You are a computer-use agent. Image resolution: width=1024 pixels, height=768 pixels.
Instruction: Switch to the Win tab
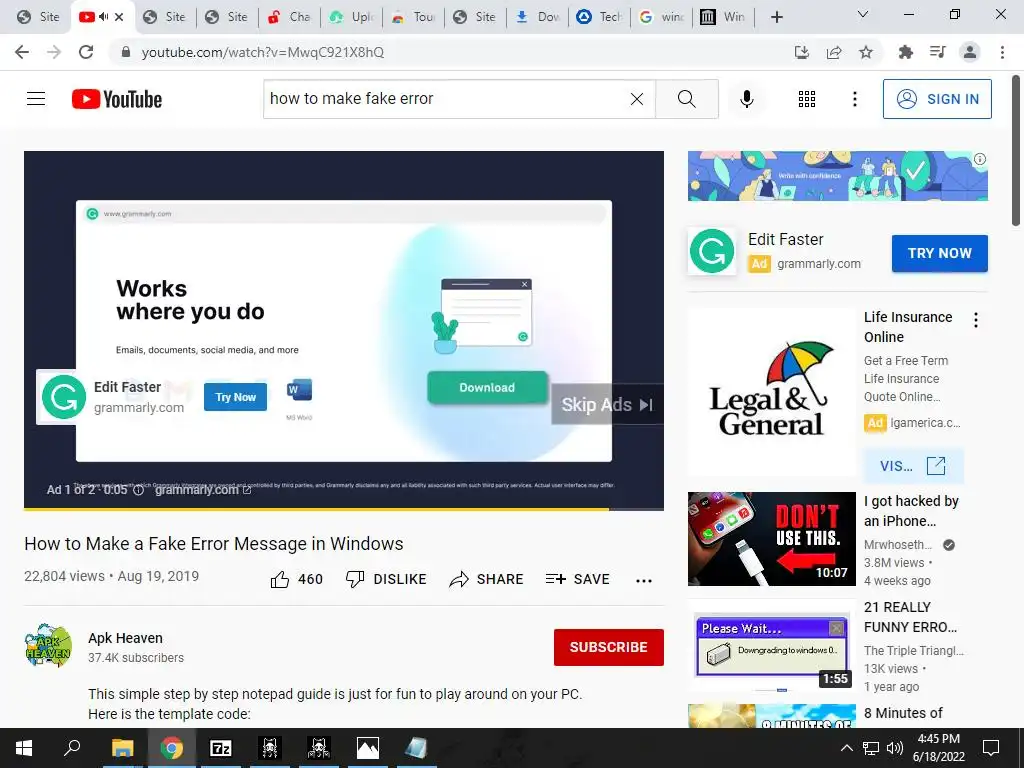724,17
